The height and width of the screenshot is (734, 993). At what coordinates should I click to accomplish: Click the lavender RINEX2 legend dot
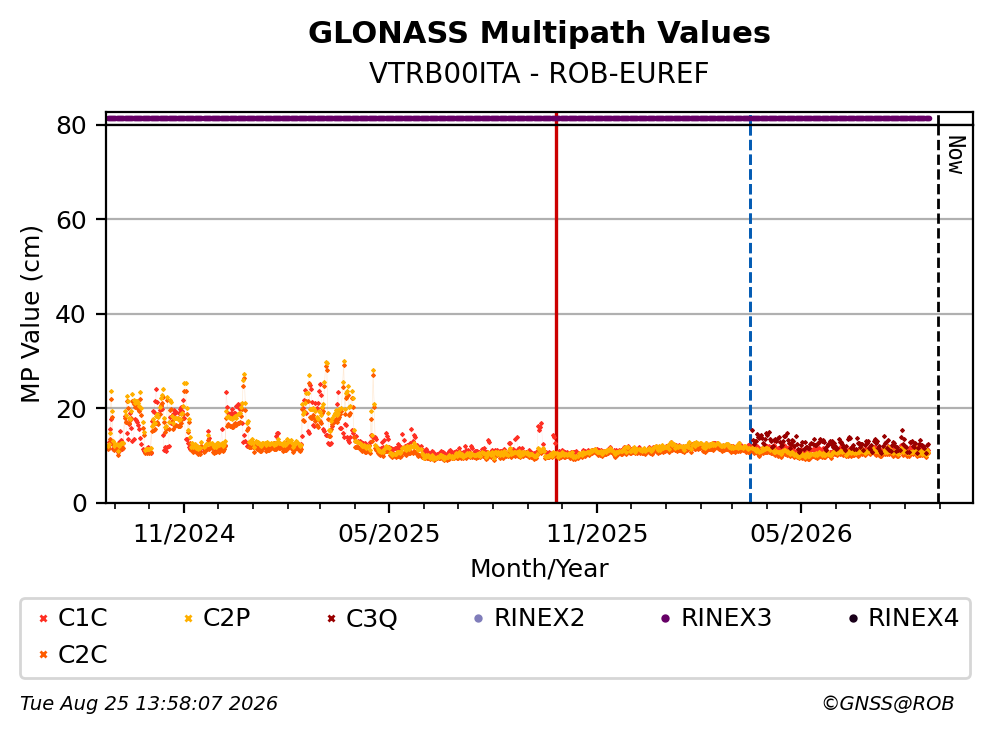(x=478, y=618)
